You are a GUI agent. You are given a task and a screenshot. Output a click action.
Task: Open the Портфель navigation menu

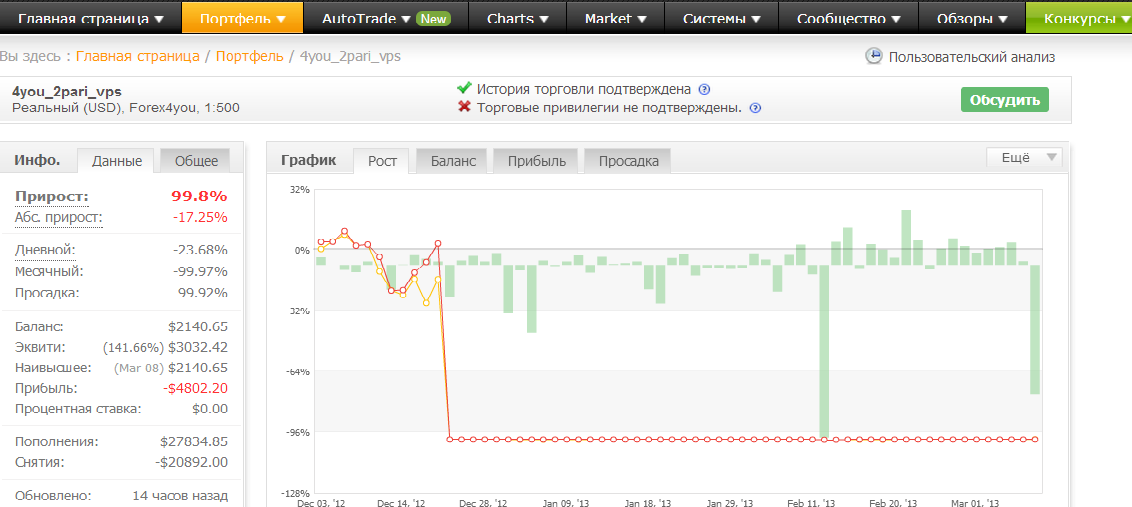tap(242, 19)
